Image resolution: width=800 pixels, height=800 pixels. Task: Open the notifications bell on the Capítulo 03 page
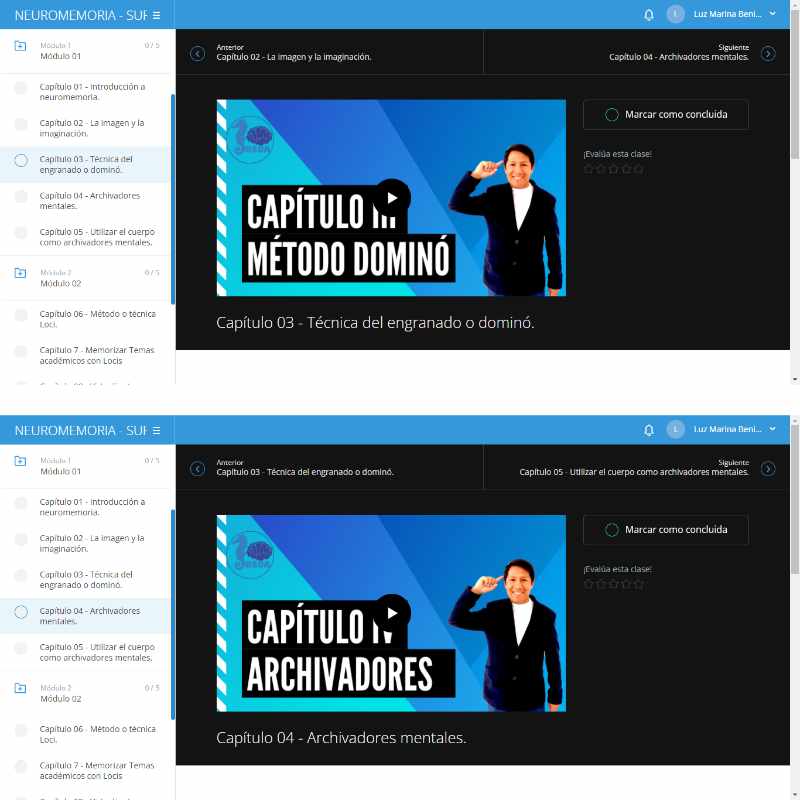point(648,15)
